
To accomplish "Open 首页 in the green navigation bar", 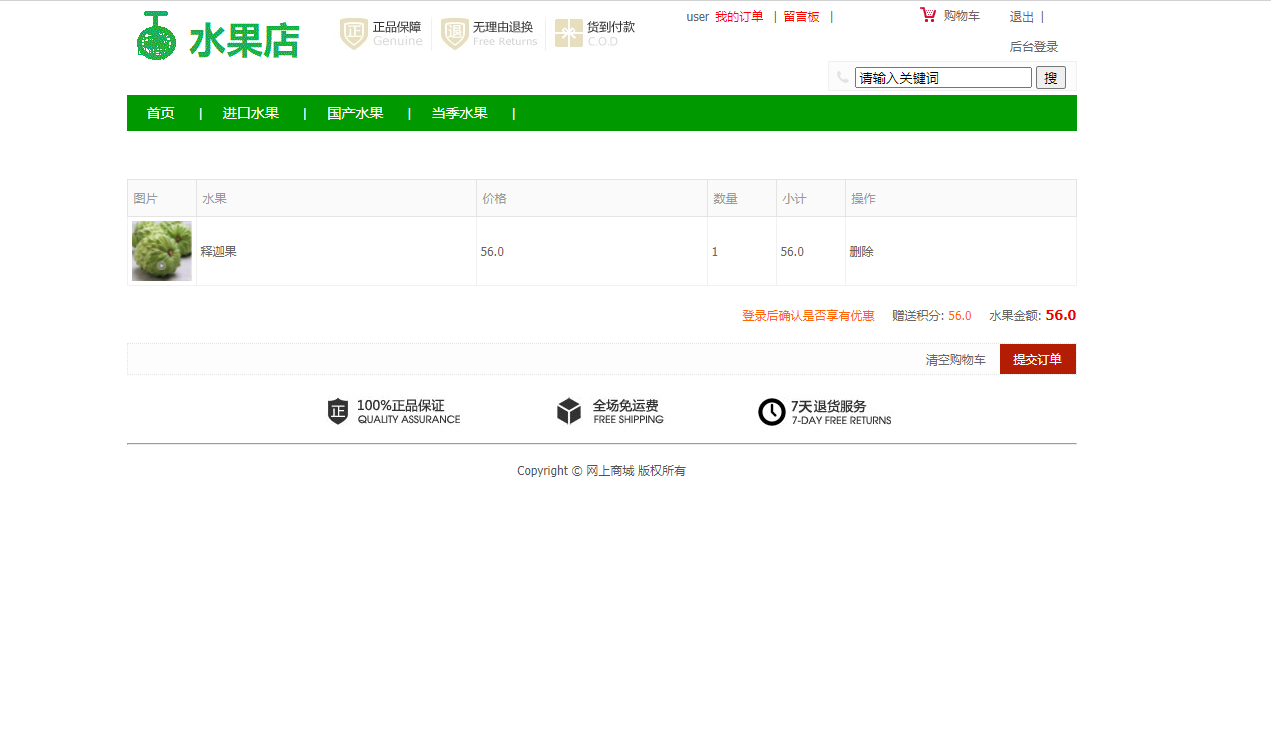I will pos(161,113).
